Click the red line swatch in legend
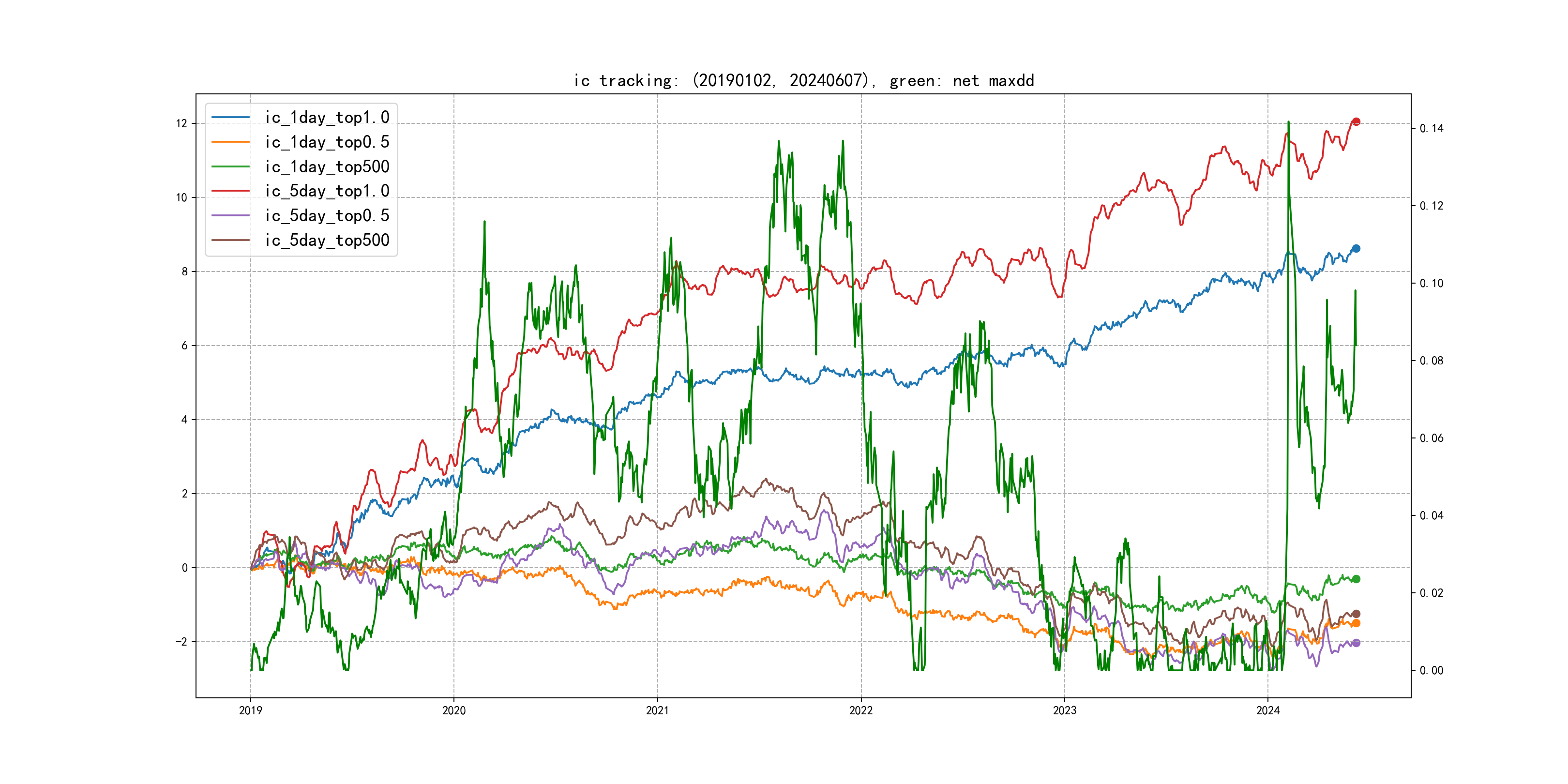Viewport: 1568px width, 784px height. [x=231, y=191]
